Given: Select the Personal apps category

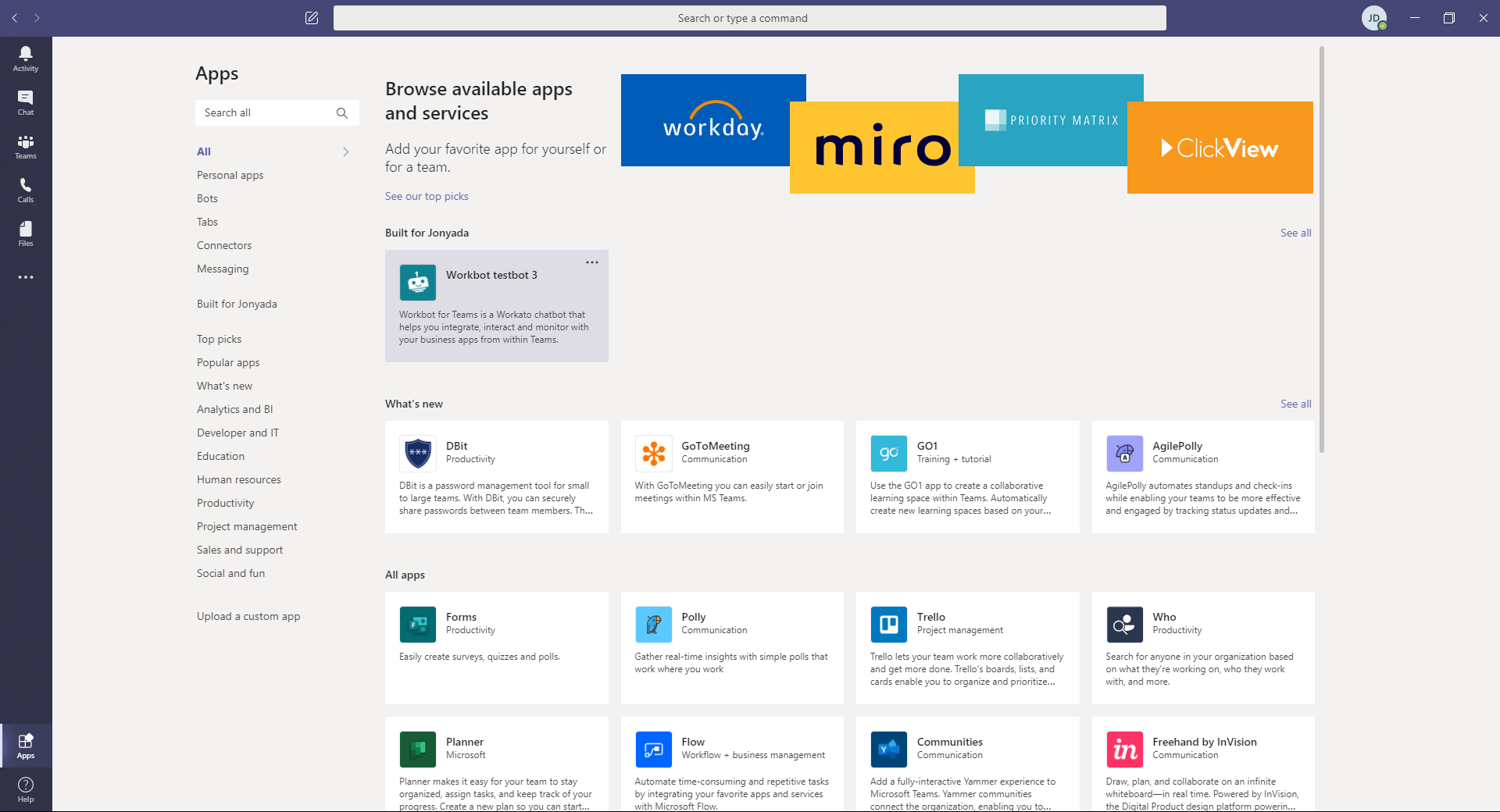Looking at the screenshot, I should (230, 175).
